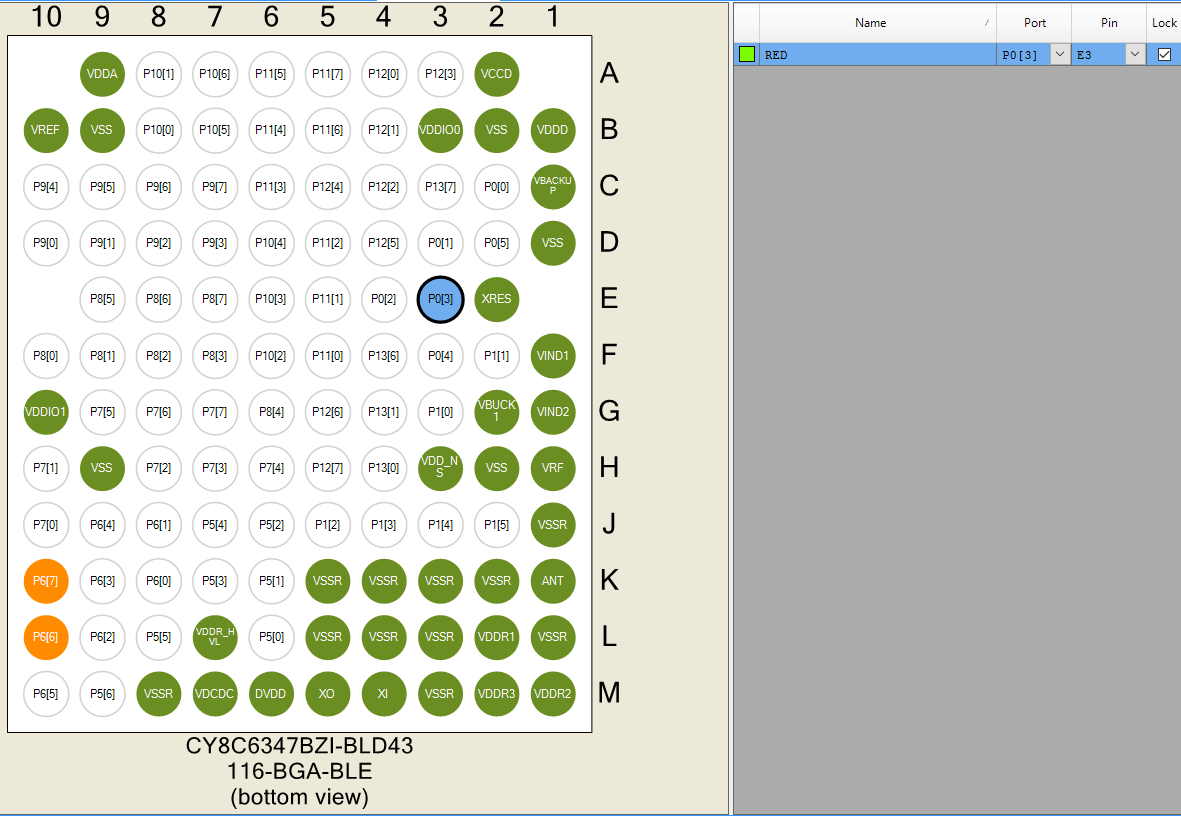Select the P0[0] pin
The width and height of the screenshot is (1181, 816).
click(496, 186)
